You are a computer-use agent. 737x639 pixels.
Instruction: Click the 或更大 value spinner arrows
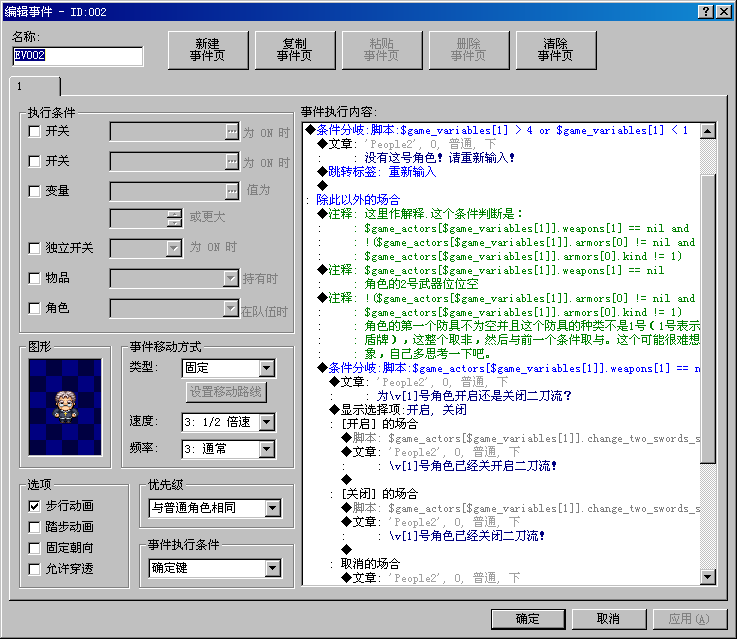coord(174,218)
